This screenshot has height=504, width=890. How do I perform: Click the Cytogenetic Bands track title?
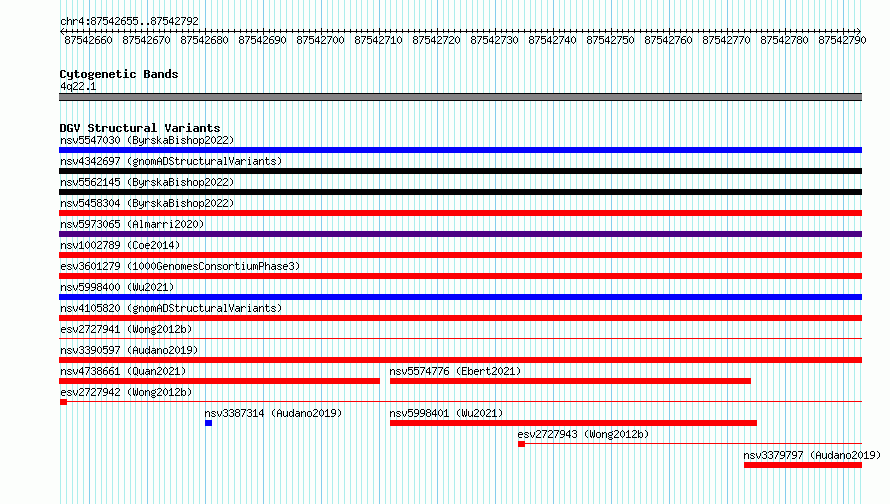[119, 74]
